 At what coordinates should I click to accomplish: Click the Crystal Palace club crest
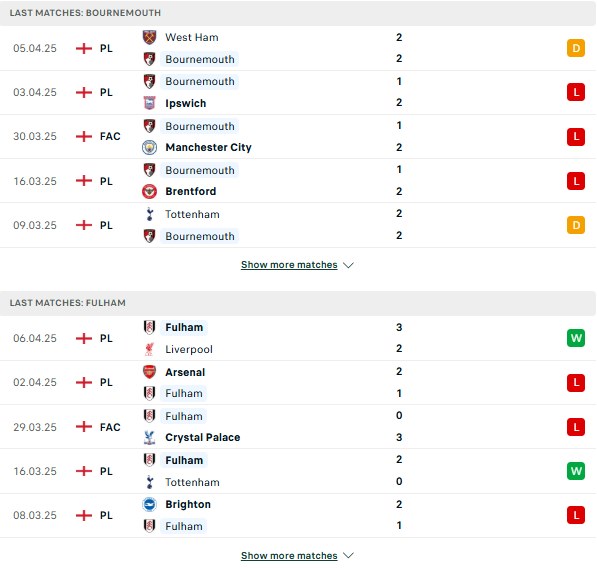[149, 437]
